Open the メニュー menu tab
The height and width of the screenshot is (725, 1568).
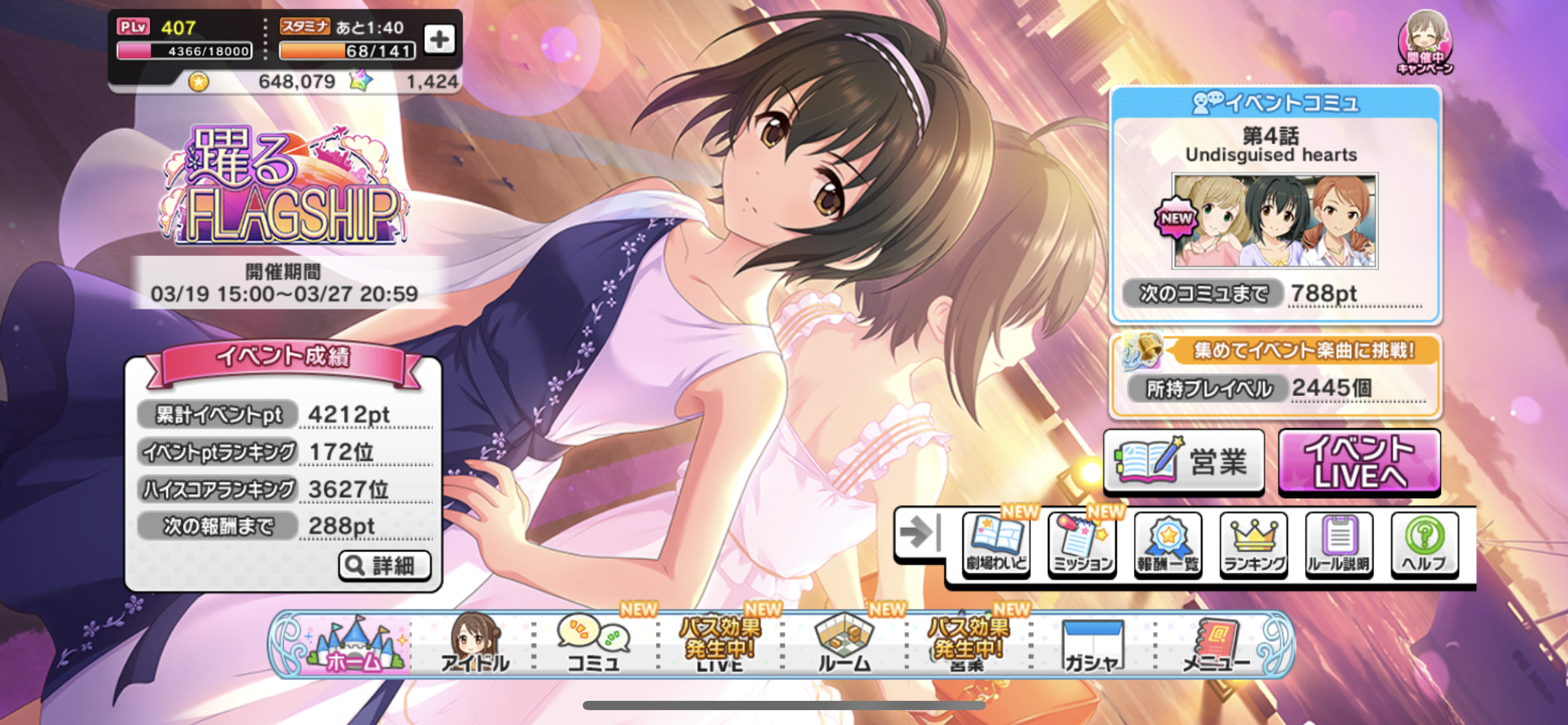pyautogui.click(x=1216, y=644)
